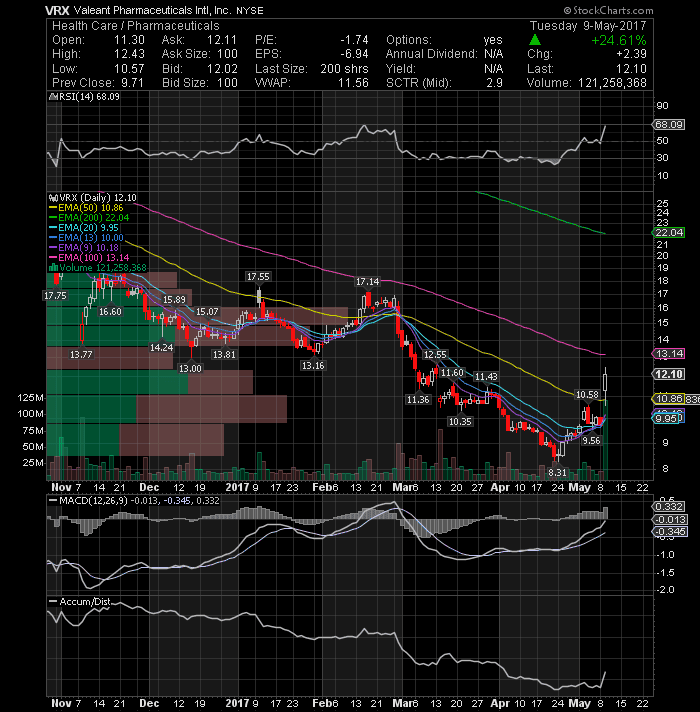Click the Valeant Pharmaceuticals Intl, Inc. company name

tap(153, 10)
